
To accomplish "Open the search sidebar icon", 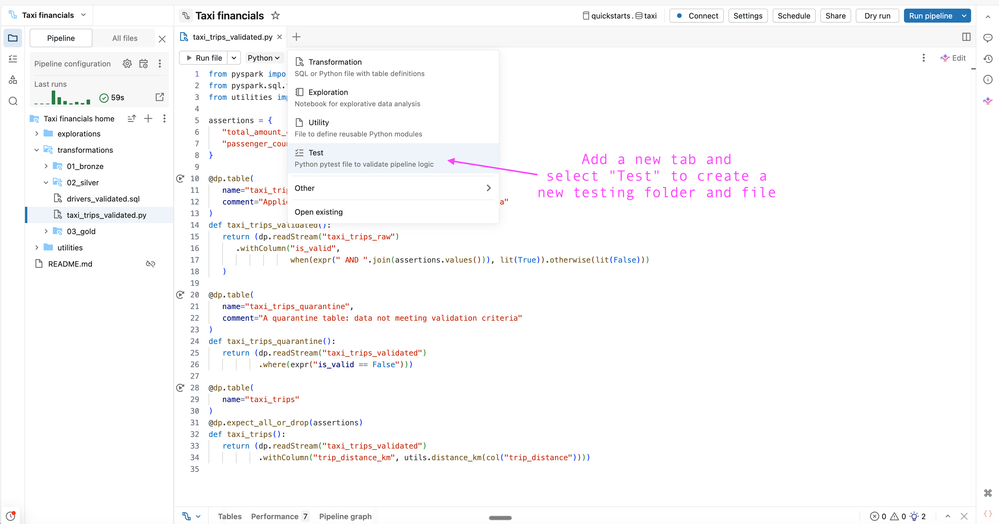I will click(12, 101).
